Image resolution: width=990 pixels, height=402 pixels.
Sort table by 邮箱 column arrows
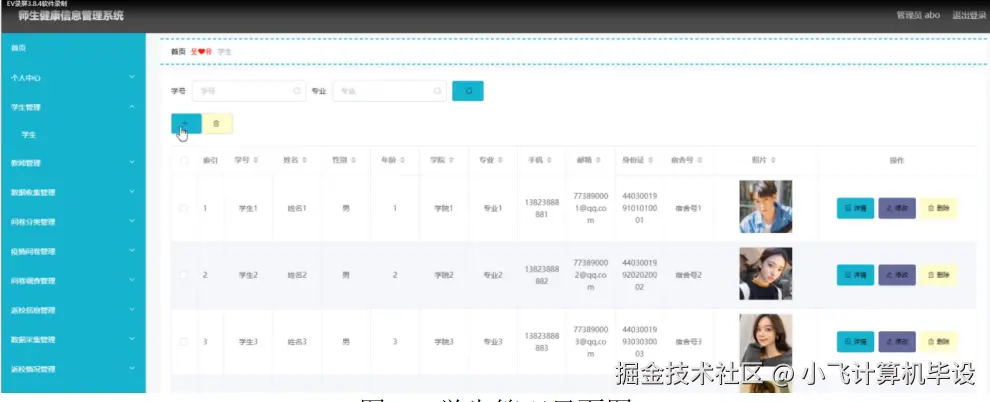click(x=599, y=160)
